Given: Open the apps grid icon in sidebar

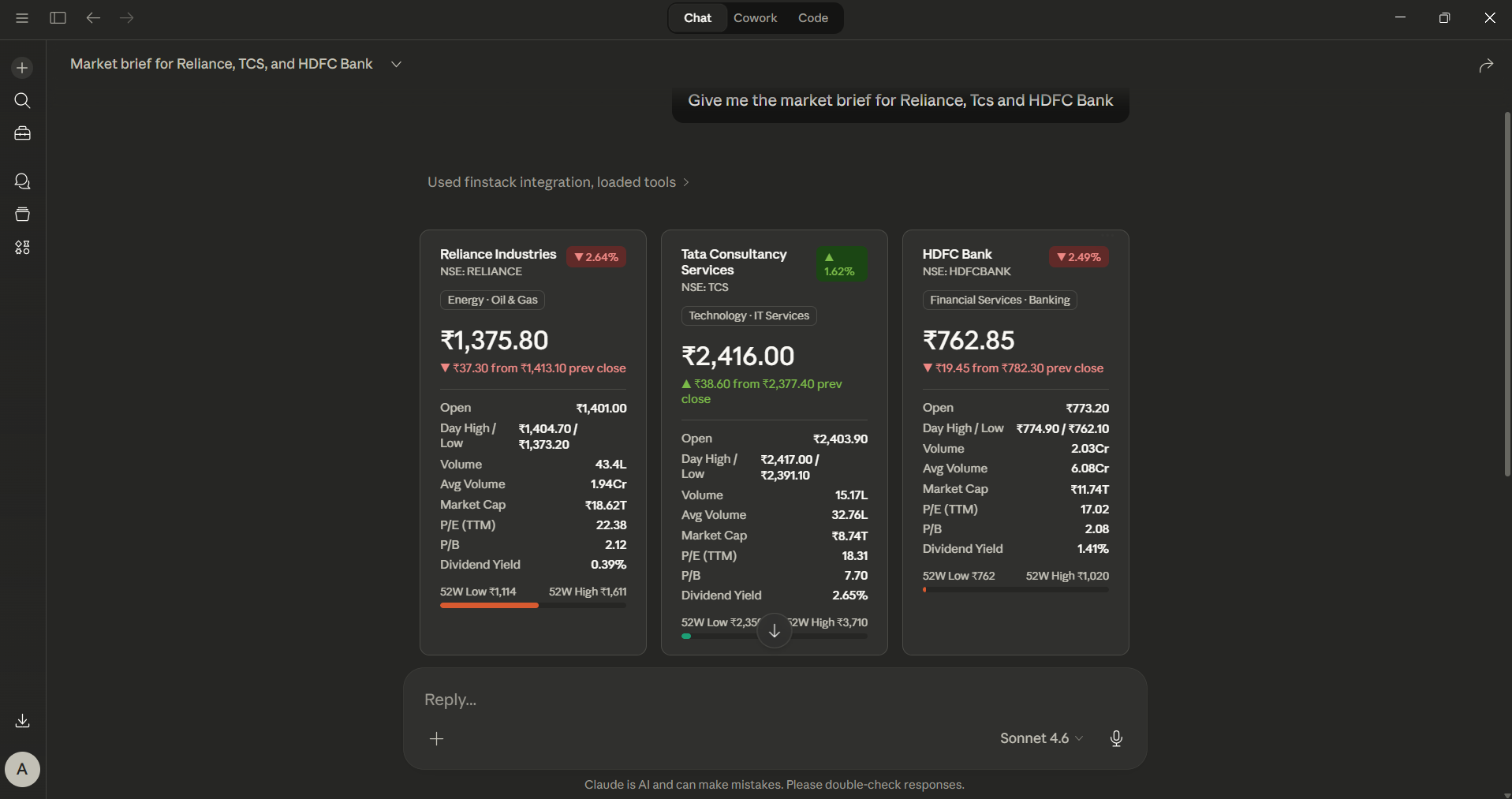Looking at the screenshot, I should click(x=22, y=248).
